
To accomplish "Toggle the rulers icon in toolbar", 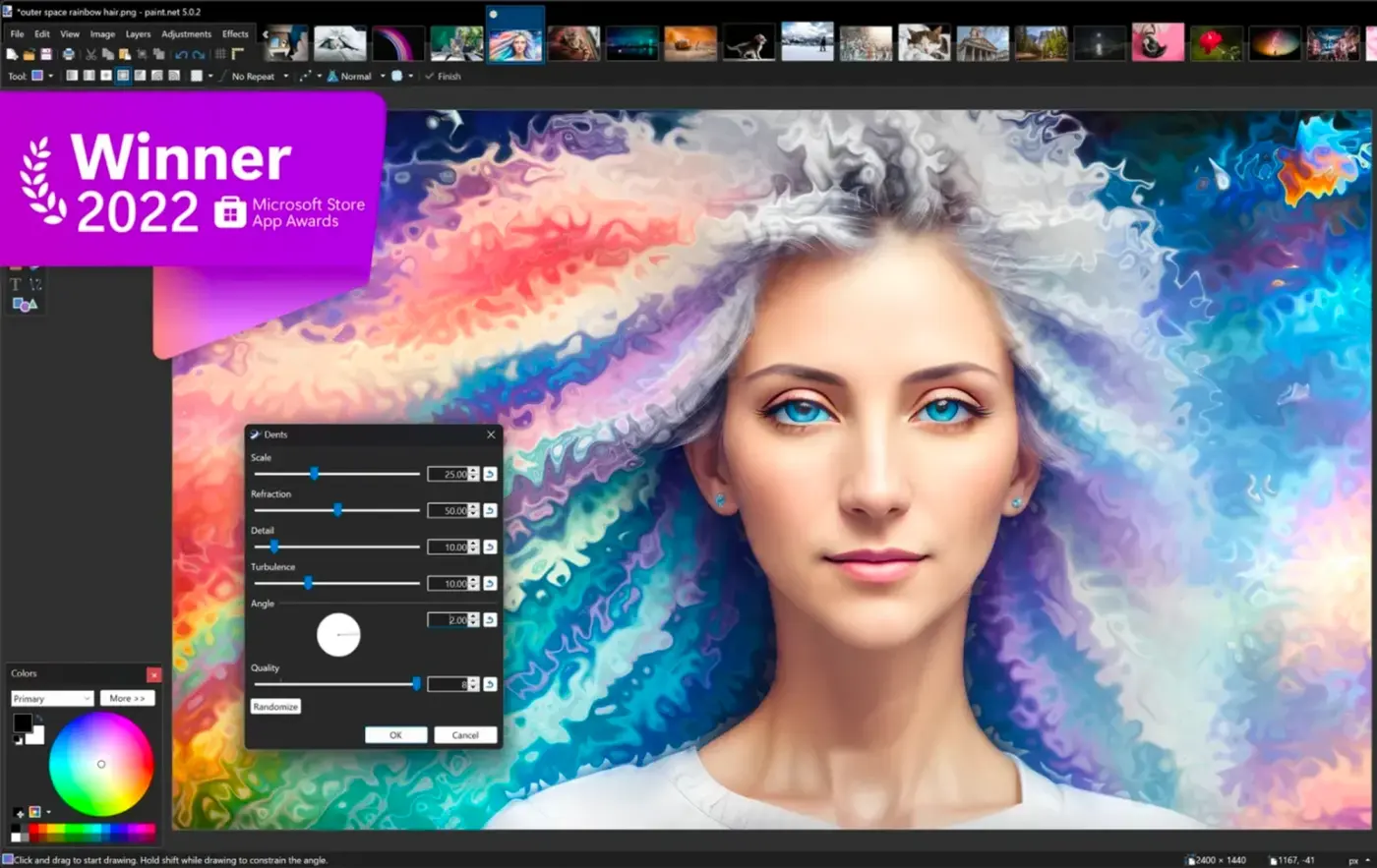I will coord(238,54).
